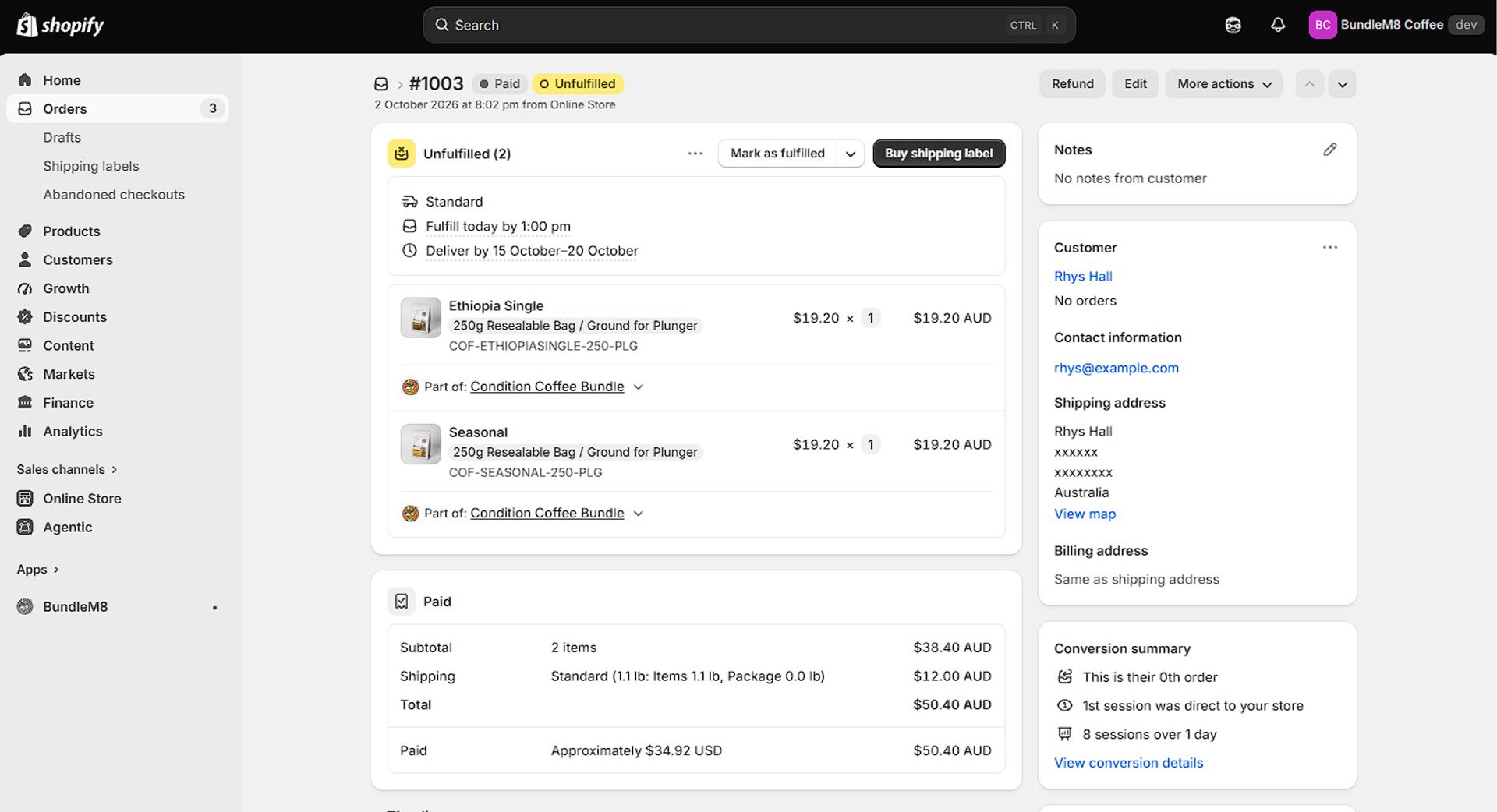Click the Refund button
1497x812 pixels.
(x=1072, y=84)
